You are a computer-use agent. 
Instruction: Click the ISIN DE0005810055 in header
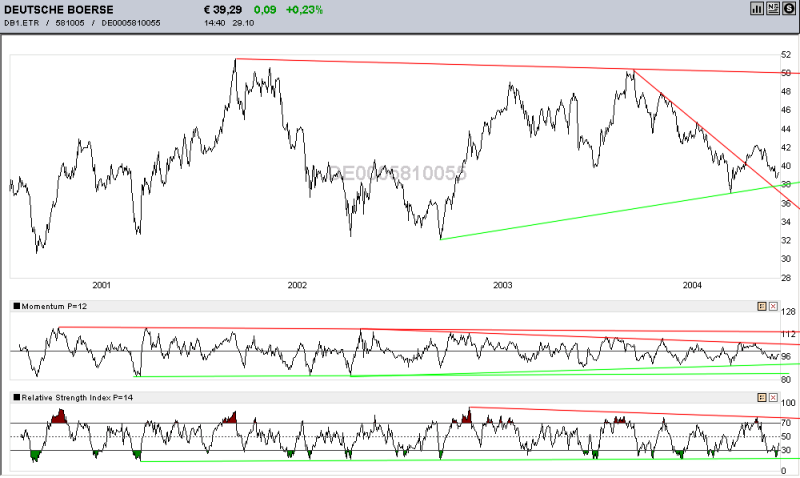click(131, 23)
